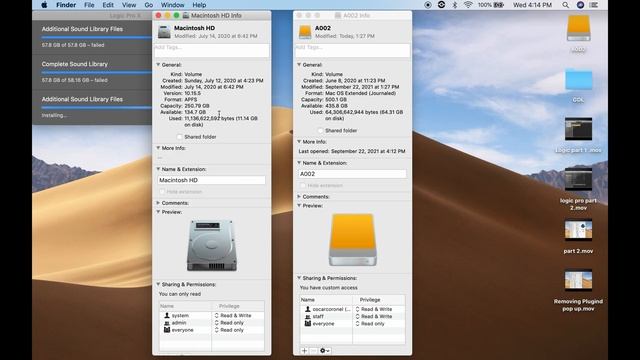Open the View menu
640x360 pixels.
pyautogui.click(x=129, y=5)
